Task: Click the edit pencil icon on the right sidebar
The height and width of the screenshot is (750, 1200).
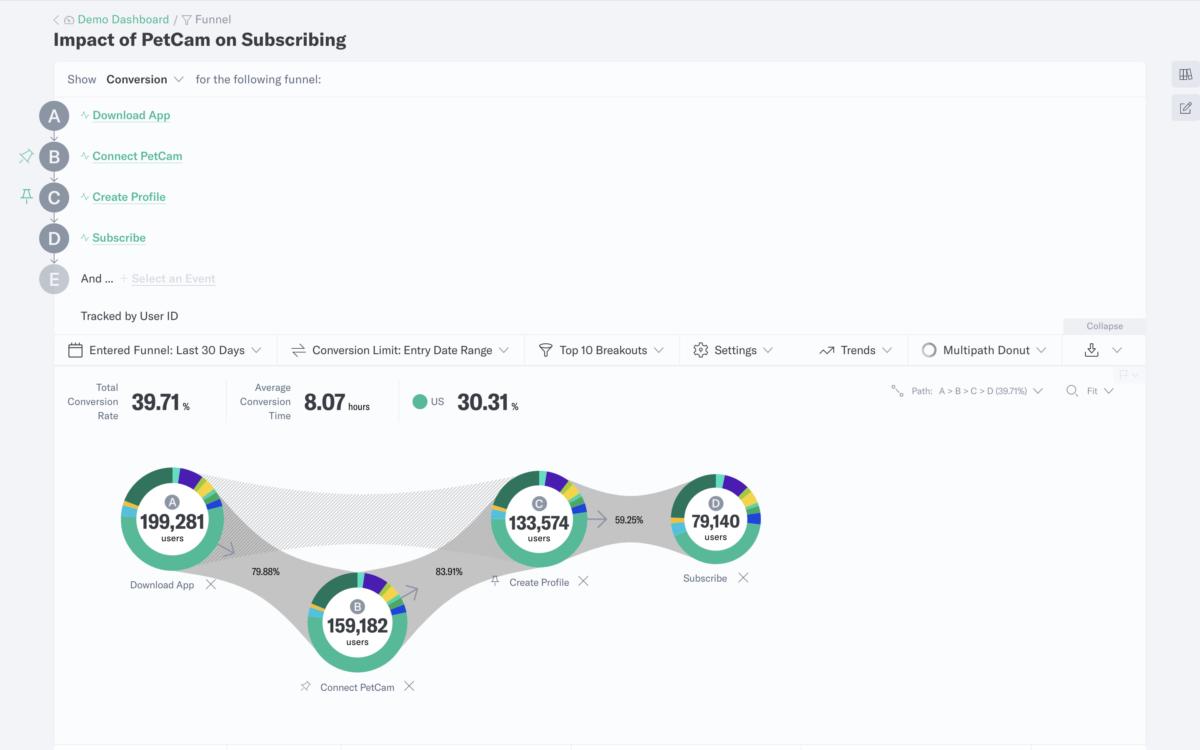Action: (1185, 107)
